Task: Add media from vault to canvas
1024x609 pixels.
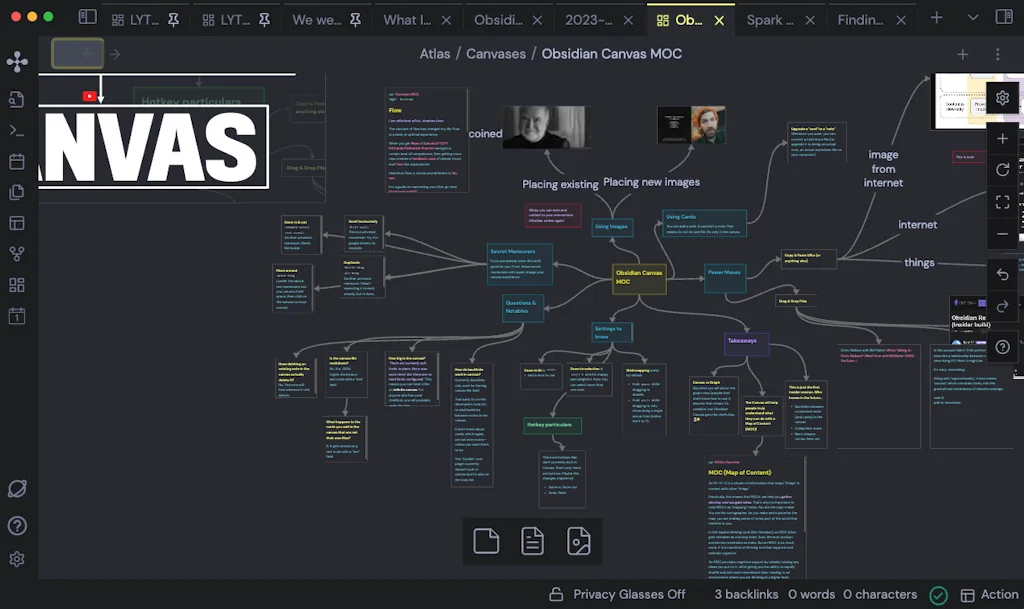Action: (579, 541)
